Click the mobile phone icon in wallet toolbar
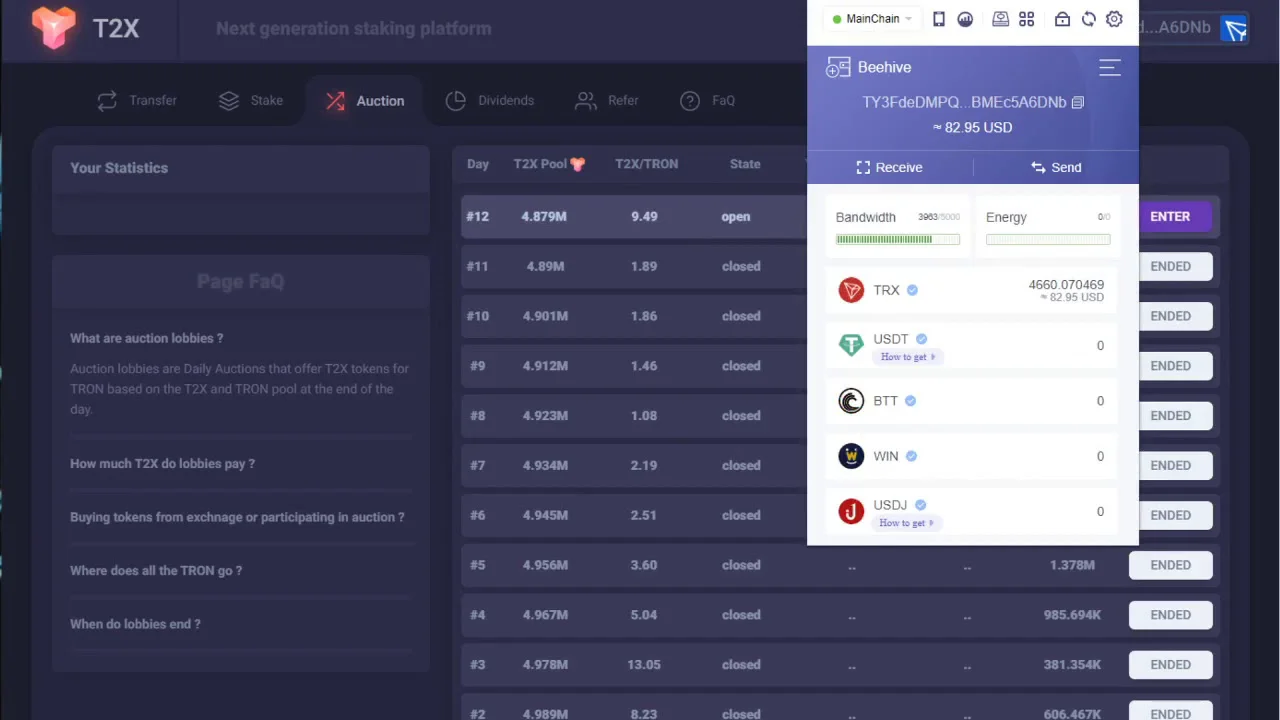This screenshot has width=1280, height=720. [939, 19]
